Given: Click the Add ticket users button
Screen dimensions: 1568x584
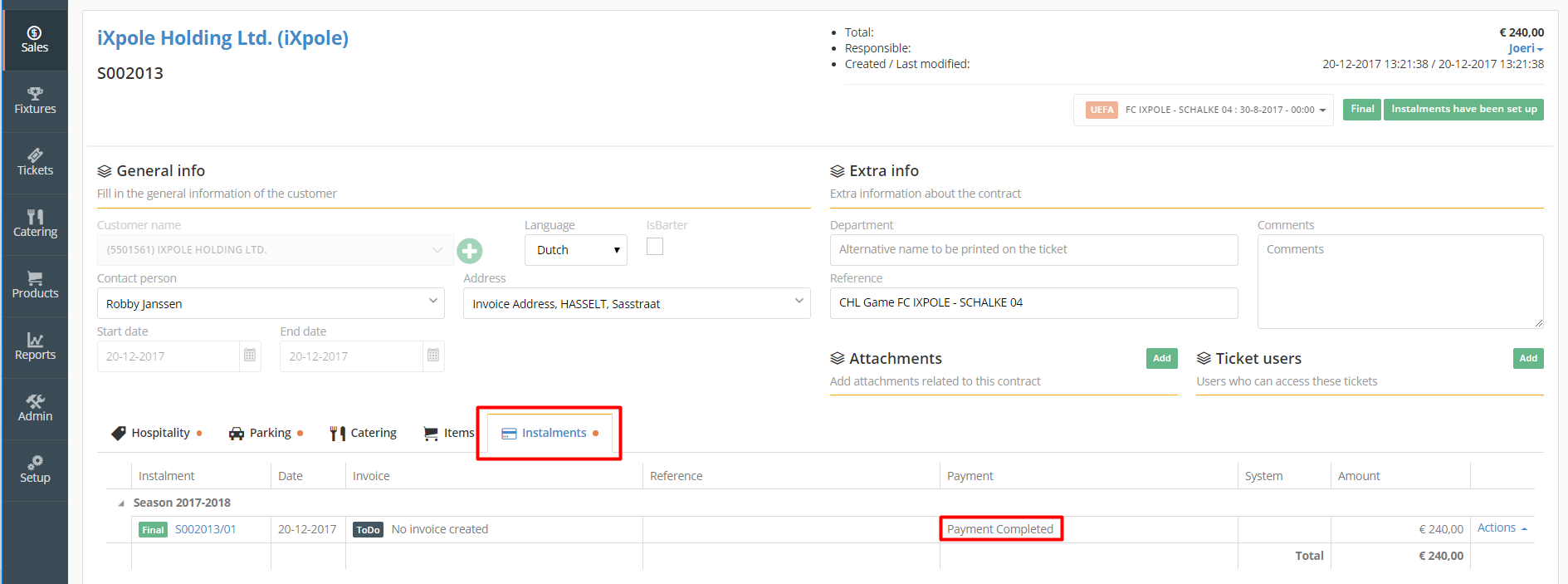Looking at the screenshot, I should tap(1528, 358).
